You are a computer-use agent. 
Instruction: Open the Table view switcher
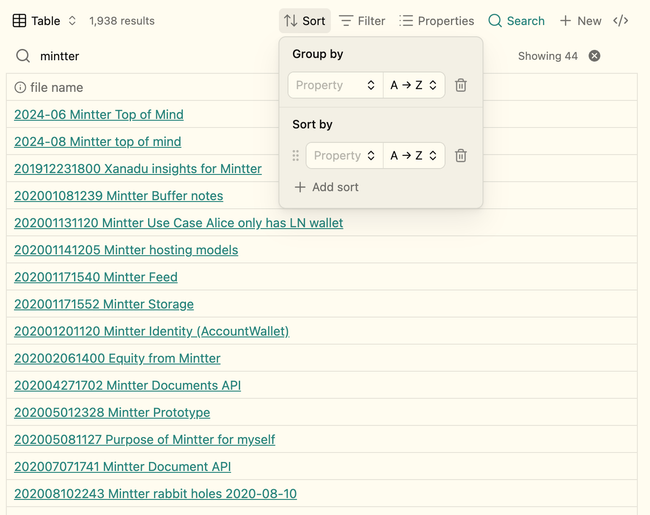(44, 21)
